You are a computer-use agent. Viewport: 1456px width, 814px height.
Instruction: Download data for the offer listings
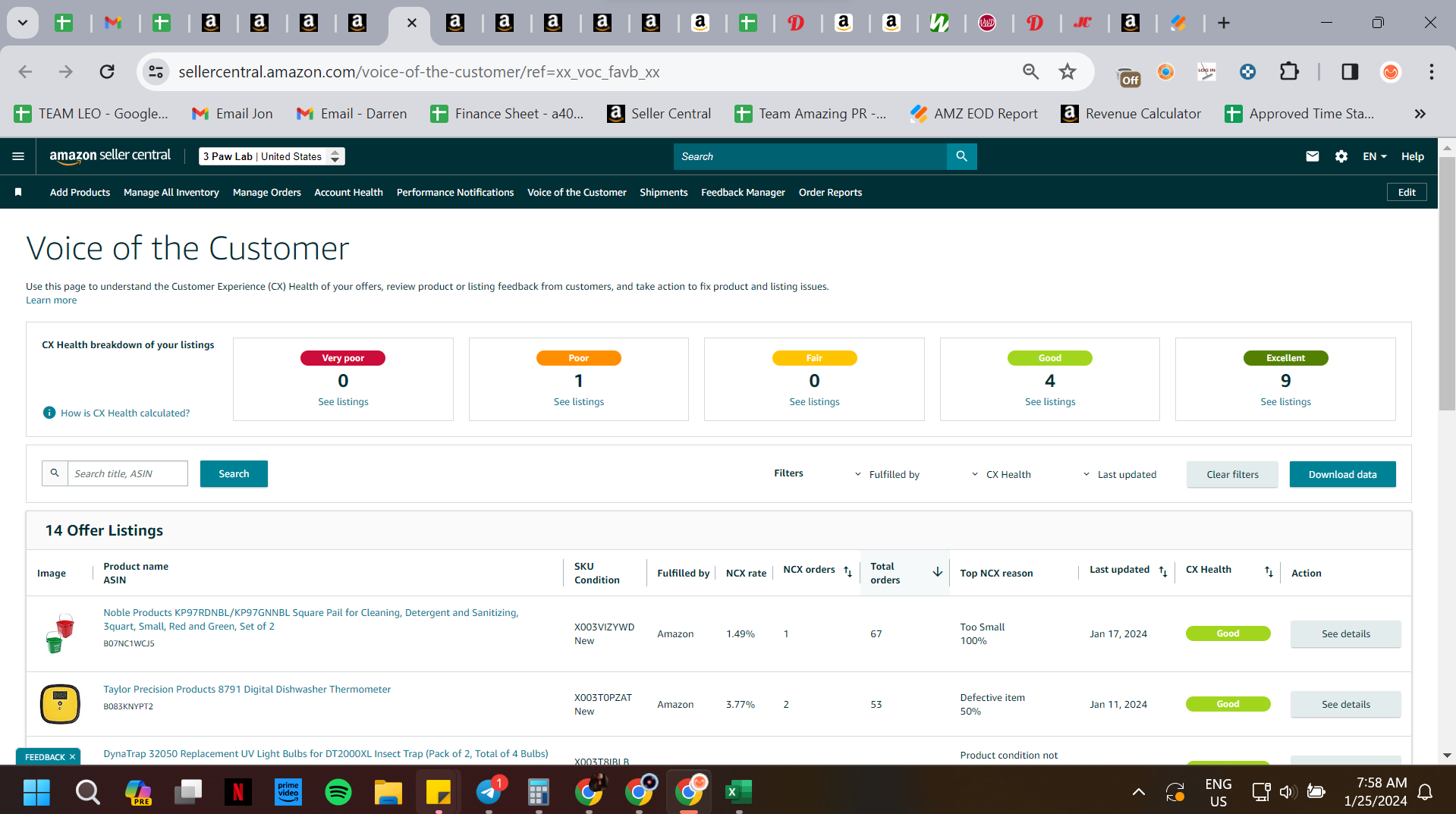(x=1342, y=474)
